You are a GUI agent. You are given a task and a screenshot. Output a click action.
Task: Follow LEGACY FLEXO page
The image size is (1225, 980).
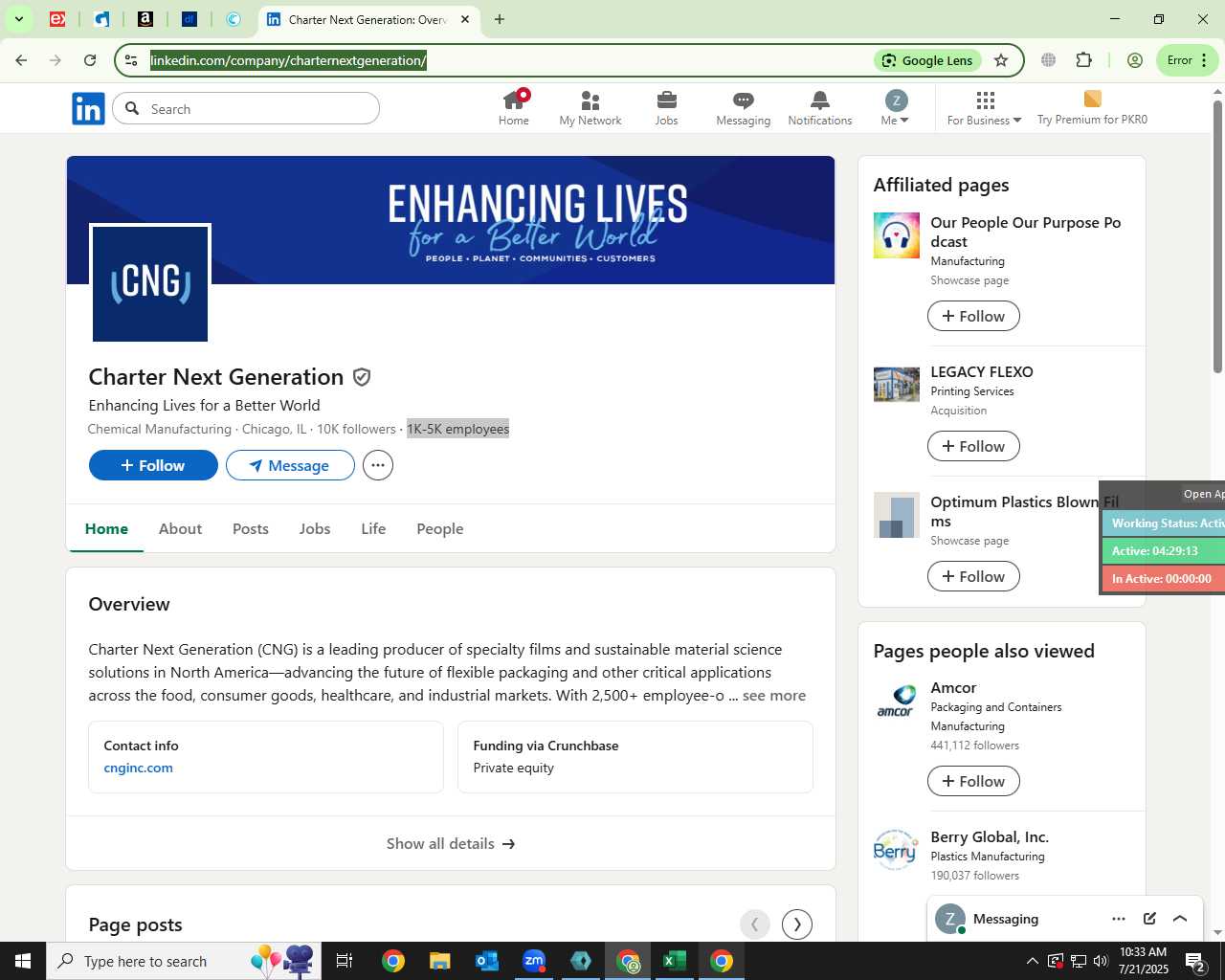(973, 446)
